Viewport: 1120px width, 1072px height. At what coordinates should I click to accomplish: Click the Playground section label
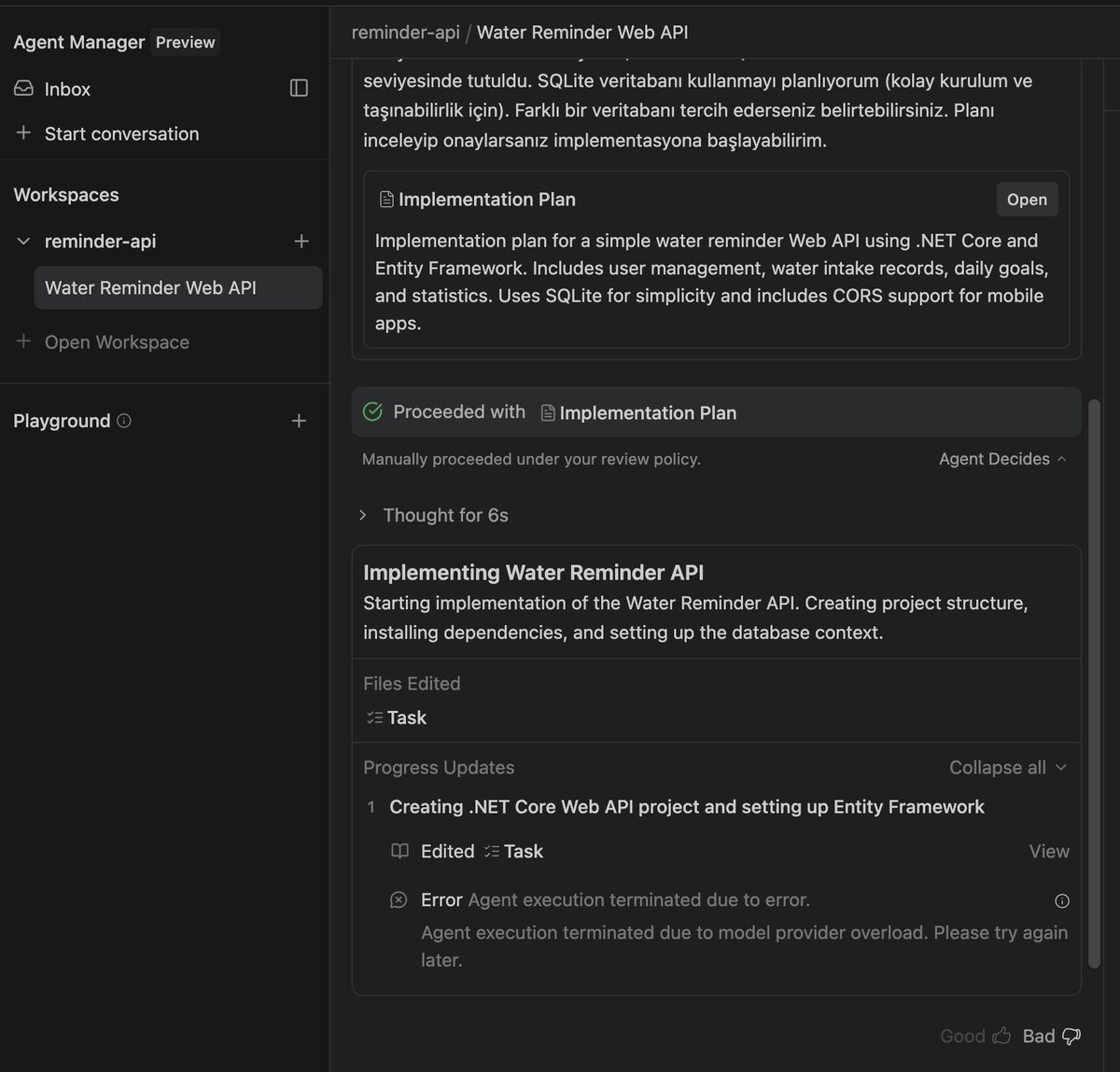pyautogui.click(x=62, y=421)
